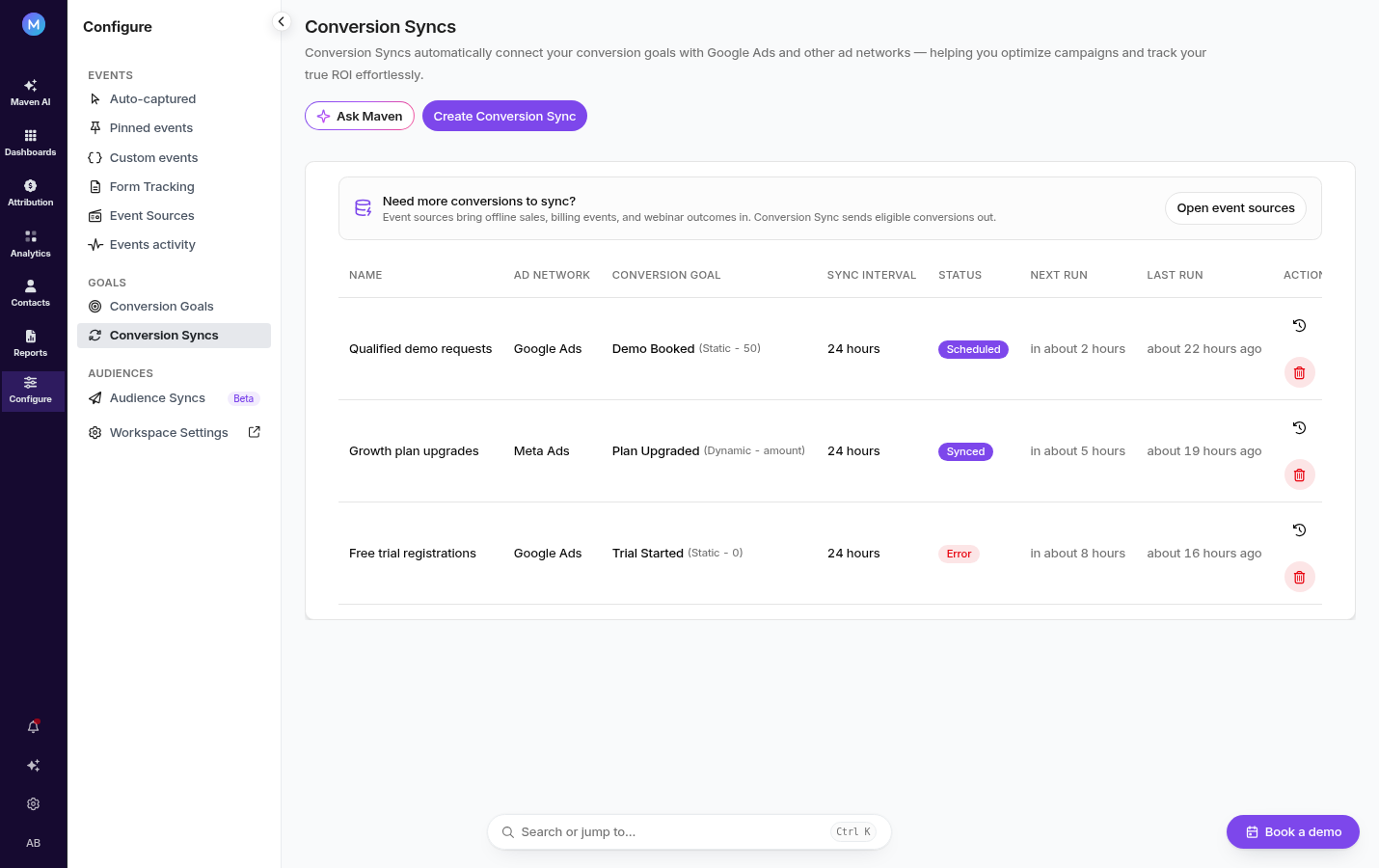The height and width of the screenshot is (868, 1379).
Task: View sync history for Qualified demo requests
Action: pyautogui.click(x=1300, y=326)
